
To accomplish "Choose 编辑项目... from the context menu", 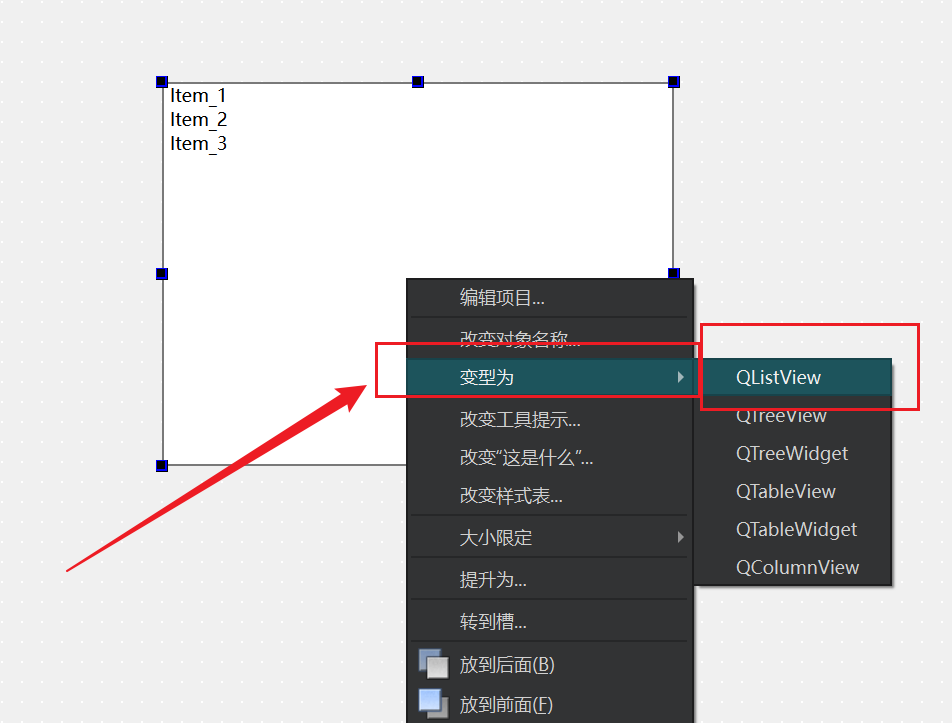I will [502, 298].
